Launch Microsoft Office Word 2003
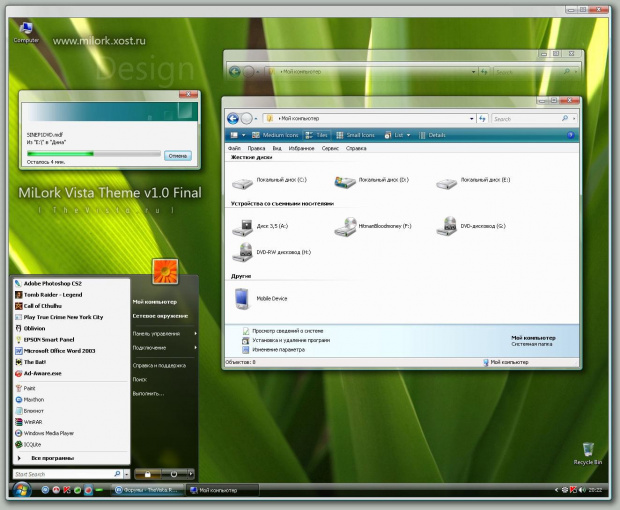Viewport: 620px width, 510px height. (x=59, y=351)
